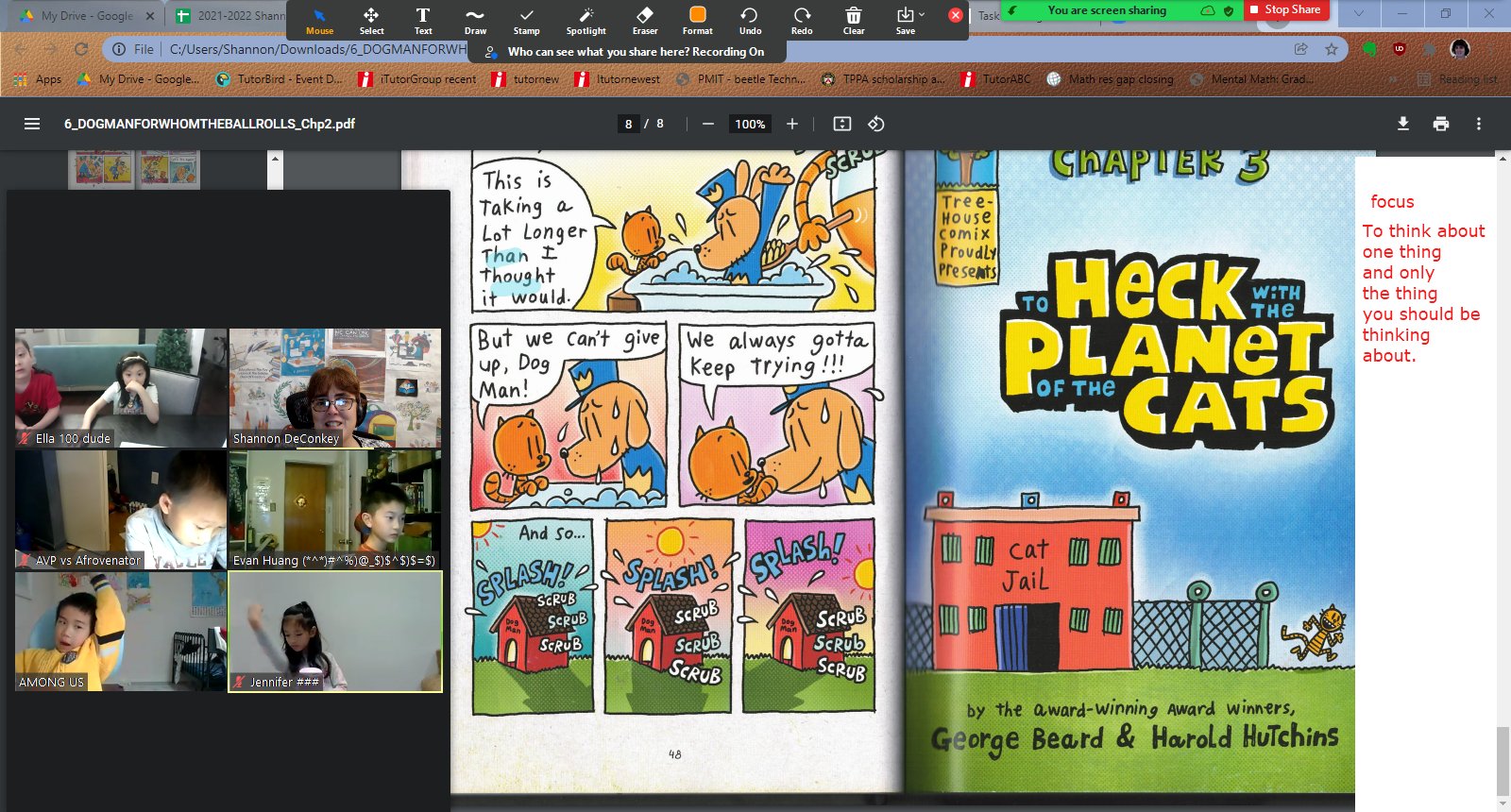Viewport: 1511px width, 812px height.
Task: Select Jennifer's video tile
Action: click(x=335, y=631)
